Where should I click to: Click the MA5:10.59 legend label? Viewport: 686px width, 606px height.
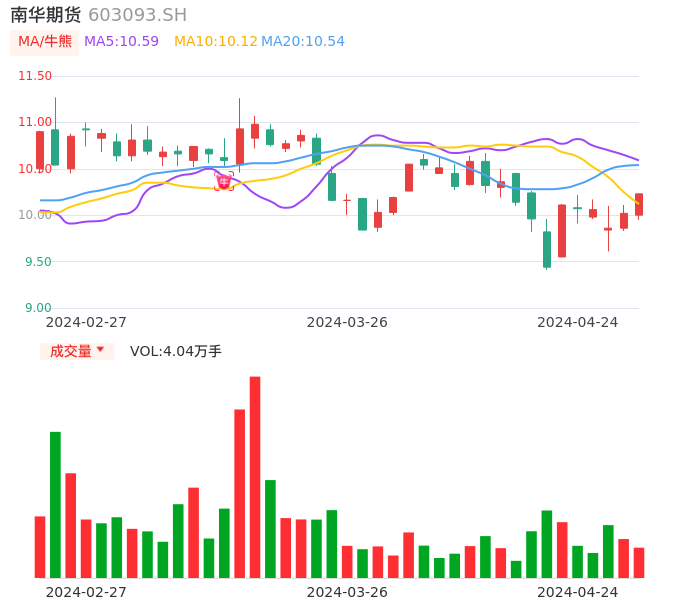pyautogui.click(x=121, y=42)
